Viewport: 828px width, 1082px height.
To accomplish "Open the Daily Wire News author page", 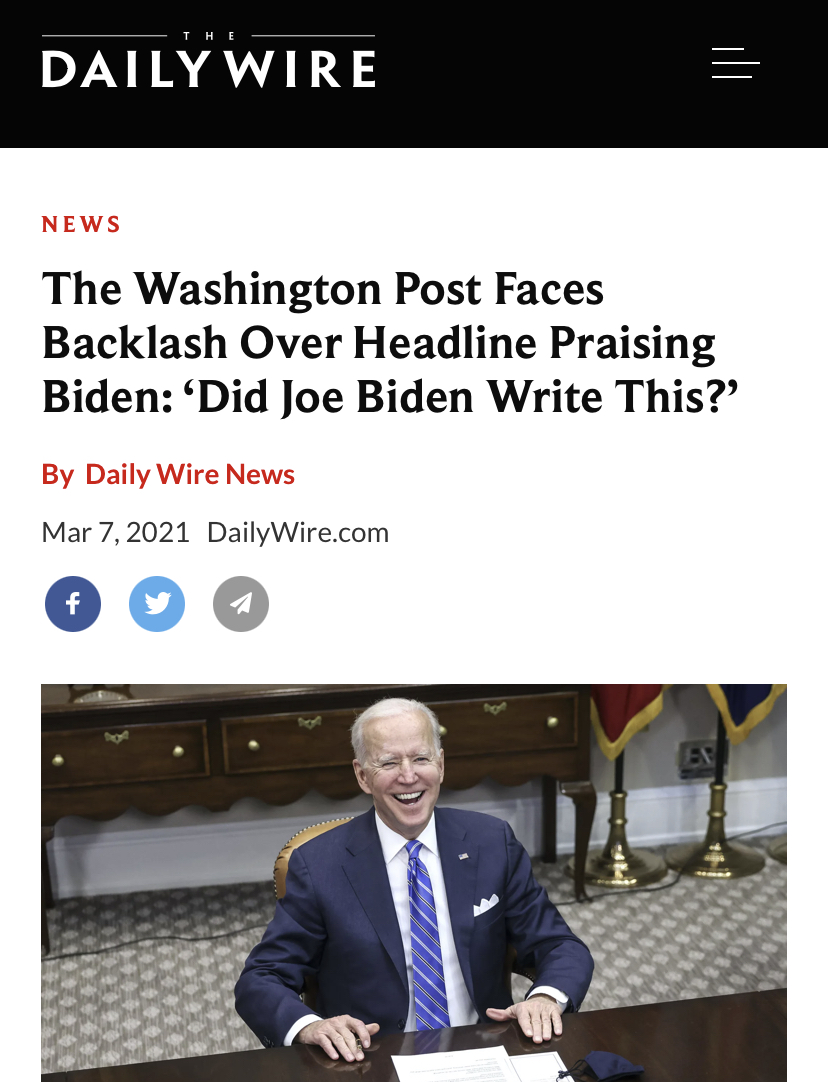I will pyautogui.click(x=190, y=475).
